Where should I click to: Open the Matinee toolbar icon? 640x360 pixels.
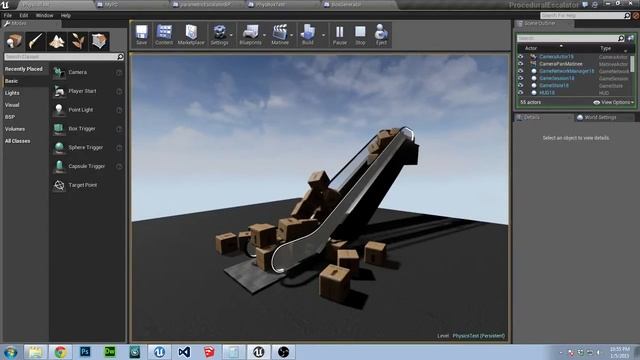pyautogui.click(x=280, y=35)
